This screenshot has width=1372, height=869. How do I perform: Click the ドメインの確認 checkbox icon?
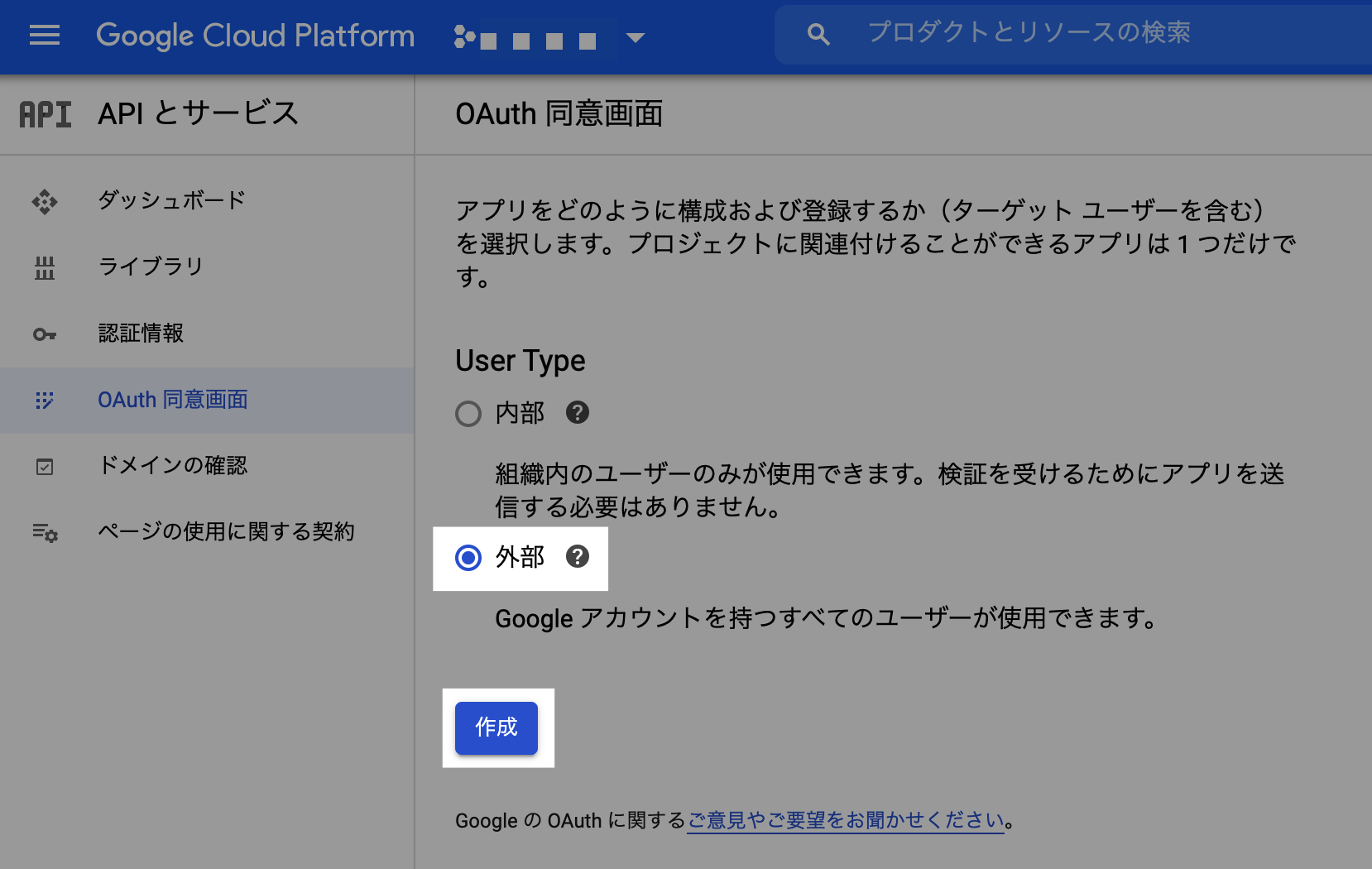pos(45,467)
